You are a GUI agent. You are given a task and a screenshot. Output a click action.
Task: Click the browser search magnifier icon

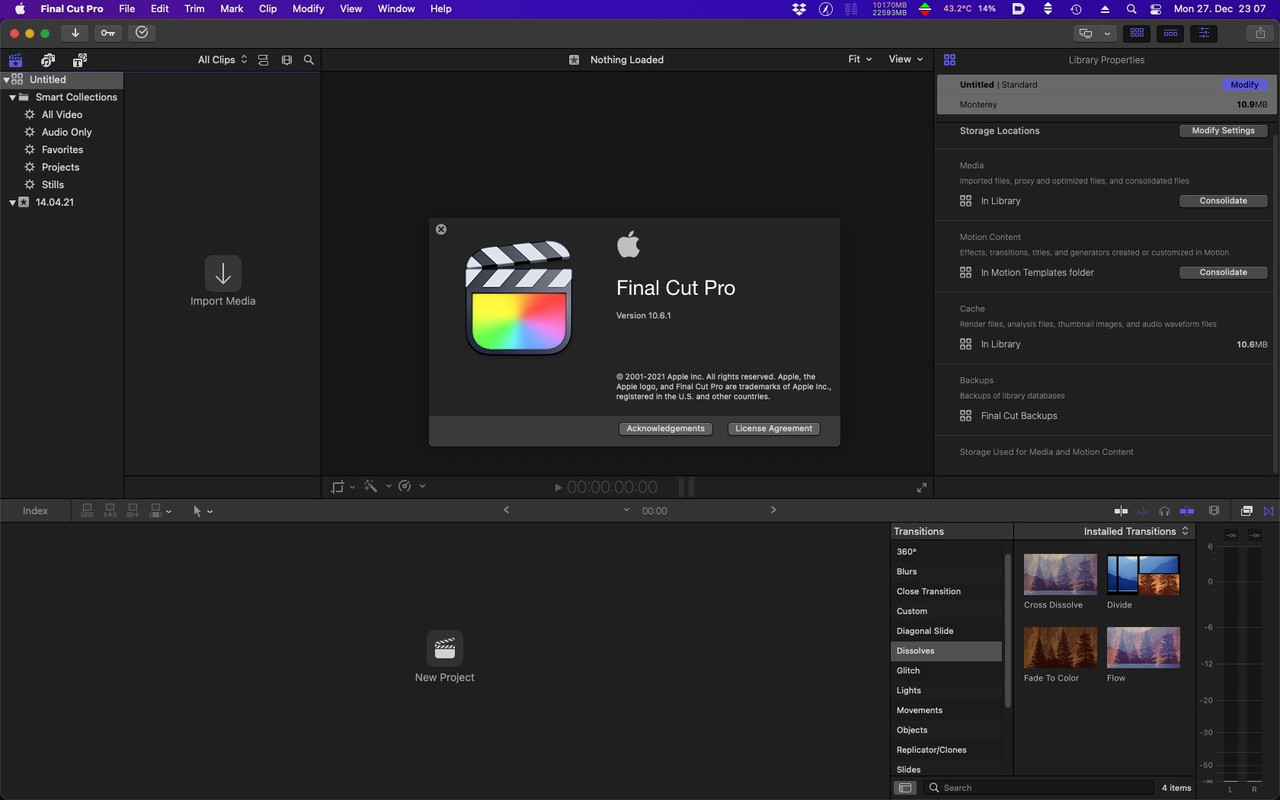[x=309, y=60]
